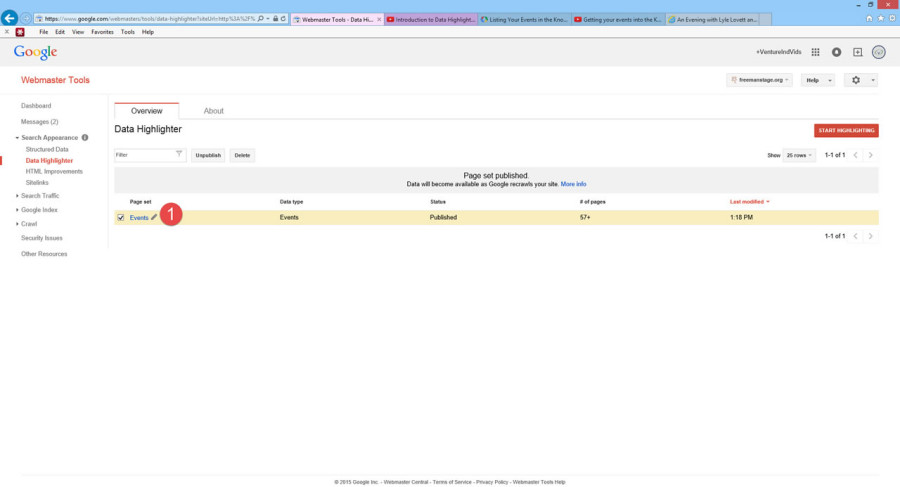Viewport: 900px width, 487px height.
Task: Click next page arrow below table
Action: tap(871, 236)
